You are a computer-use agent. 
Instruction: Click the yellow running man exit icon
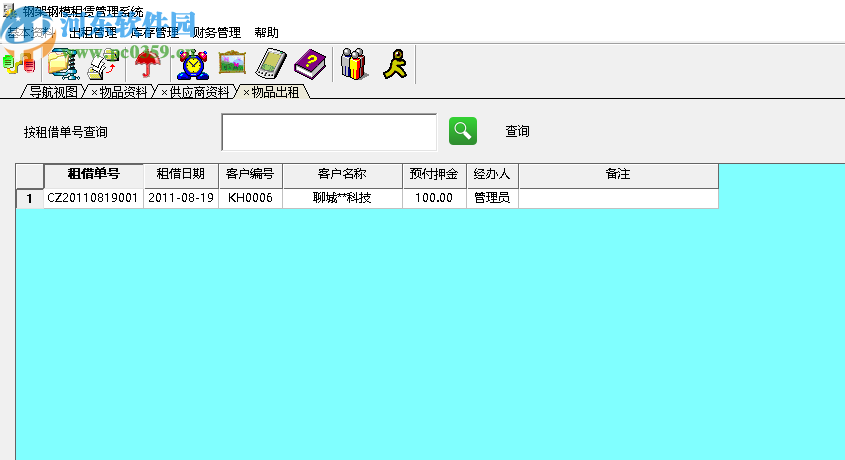tap(395, 64)
